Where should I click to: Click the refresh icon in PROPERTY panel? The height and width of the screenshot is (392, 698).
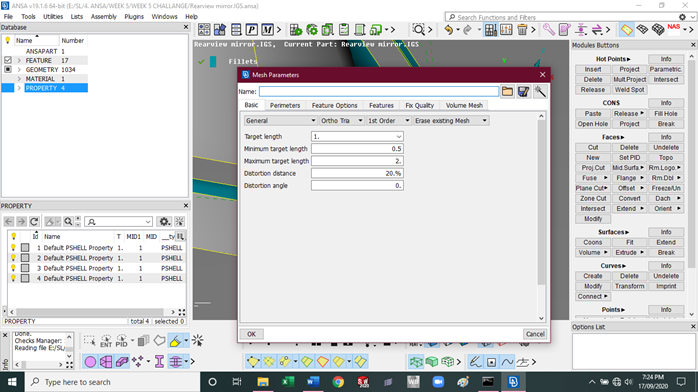tap(34, 222)
